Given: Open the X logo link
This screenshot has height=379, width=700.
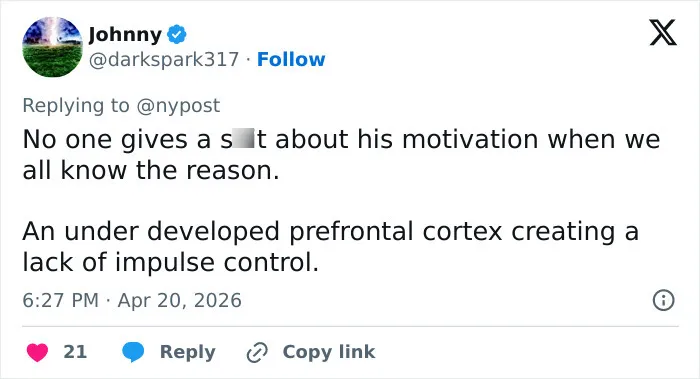Looking at the screenshot, I should pyautogui.click(x=663, y=33).
